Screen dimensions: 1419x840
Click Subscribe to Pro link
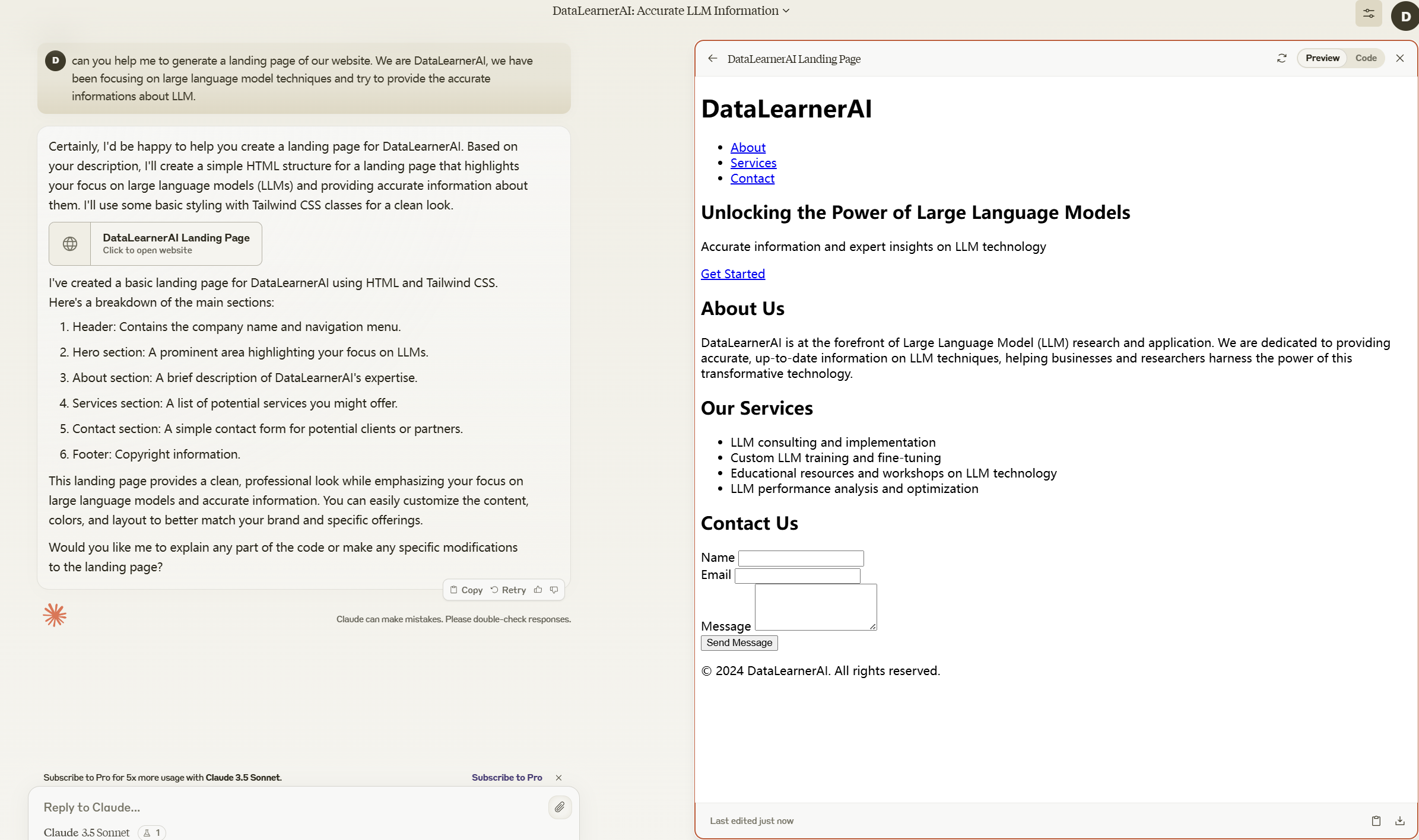tap(507, 777)
